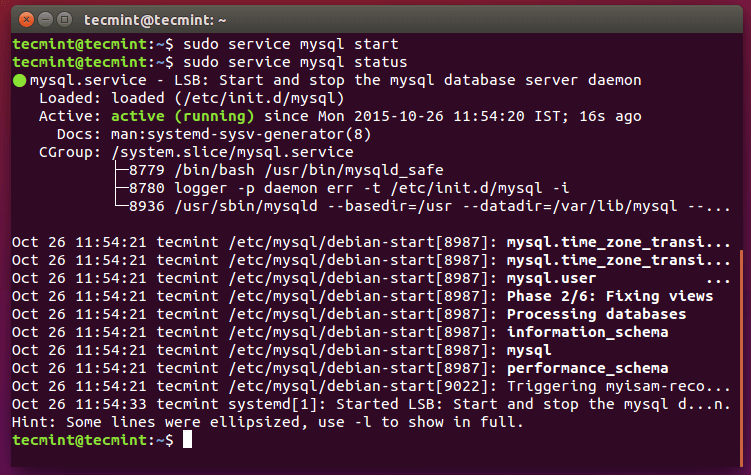Click the terminal title 'tecmint@tecmint: ~'
Screen dimensions: 751x475
point(155,20)
